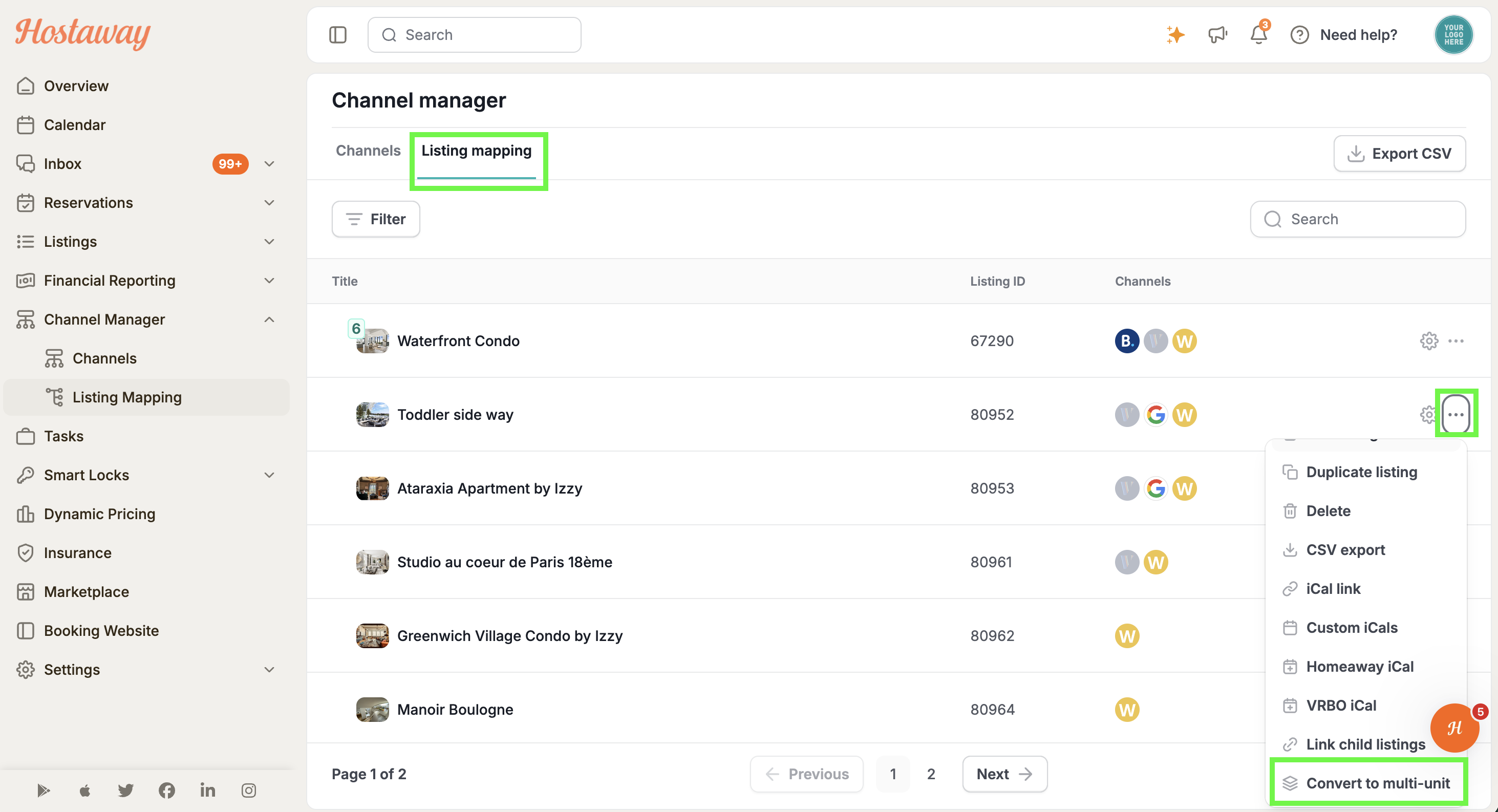
Task: Open the Google Play footer icon
Action: click(44, 790)
